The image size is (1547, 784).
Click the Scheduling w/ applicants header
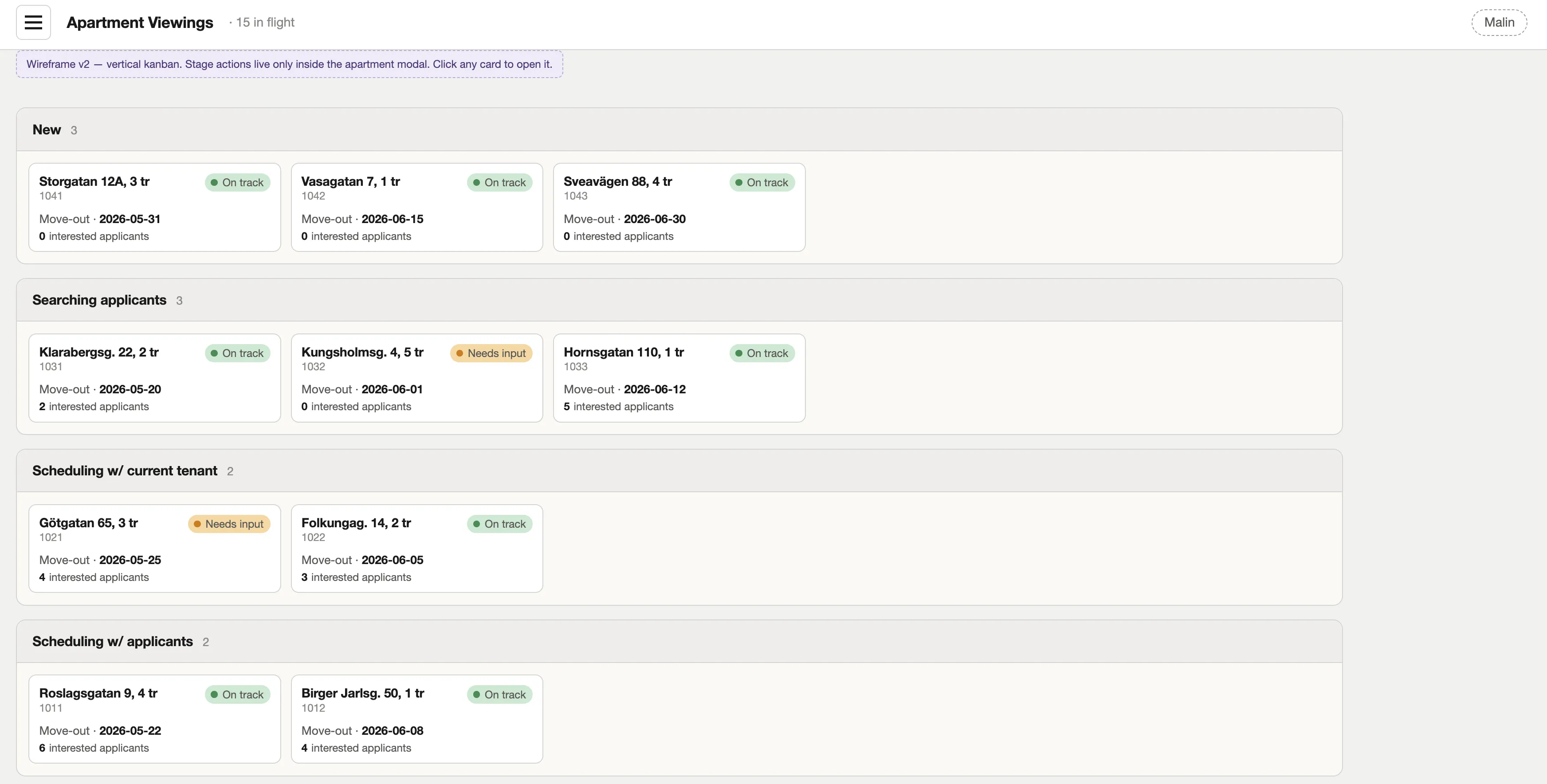coord(679,641)
